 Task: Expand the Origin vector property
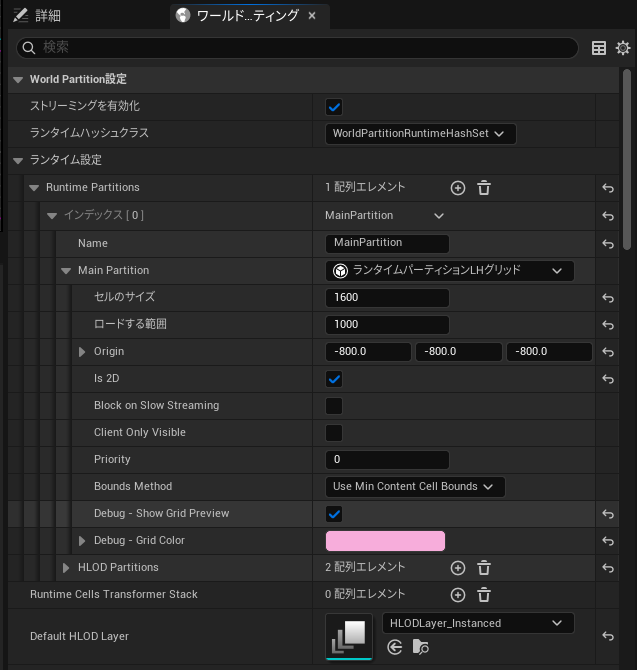pyautogui.click(x=82, y=352)
